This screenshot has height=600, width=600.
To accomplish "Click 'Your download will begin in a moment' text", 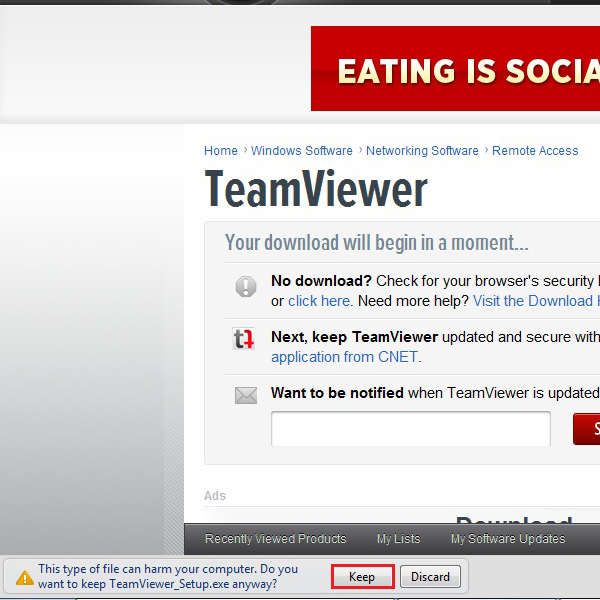I will (377, 243).
